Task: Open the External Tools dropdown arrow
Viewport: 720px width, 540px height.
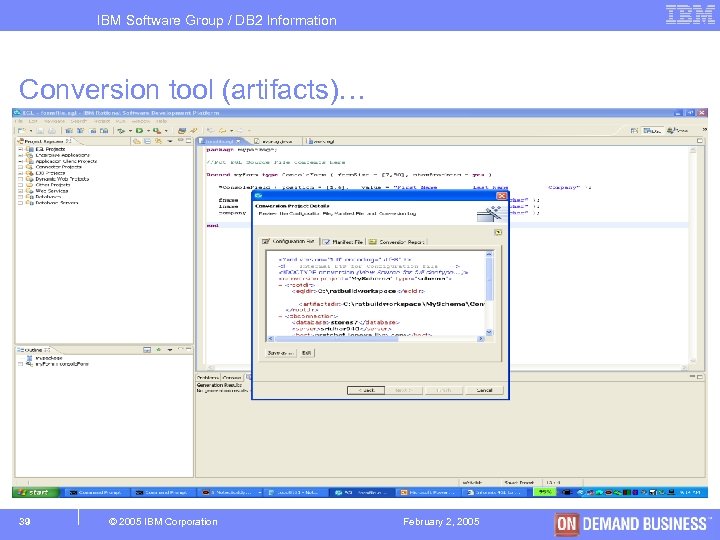Action: tap(166, 131)
